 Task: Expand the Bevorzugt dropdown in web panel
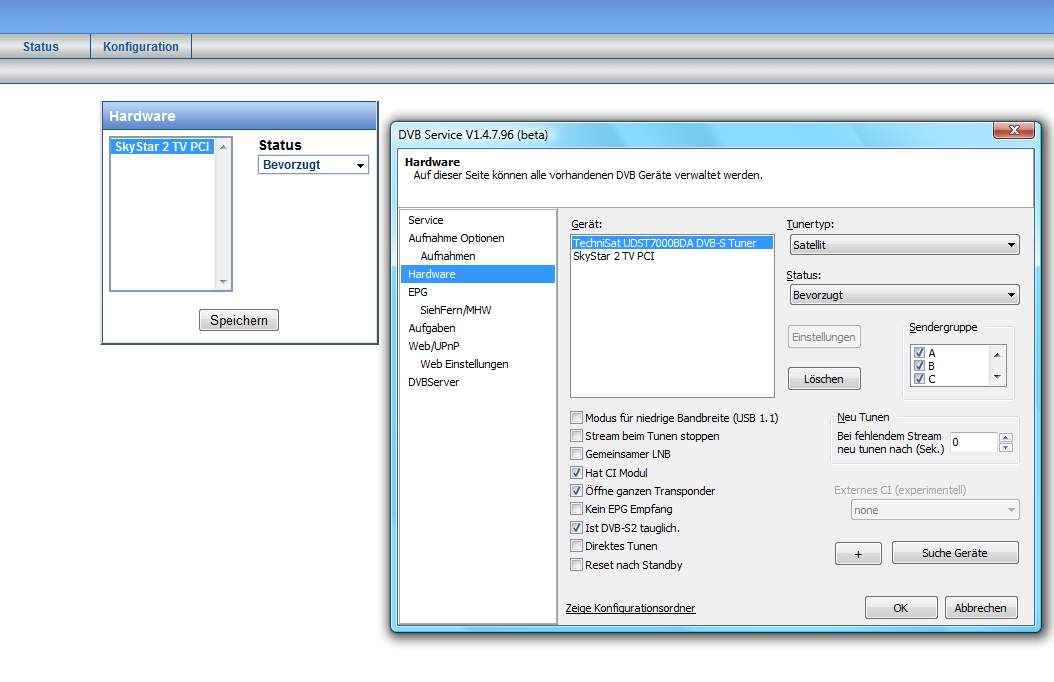tap(313, 165)
